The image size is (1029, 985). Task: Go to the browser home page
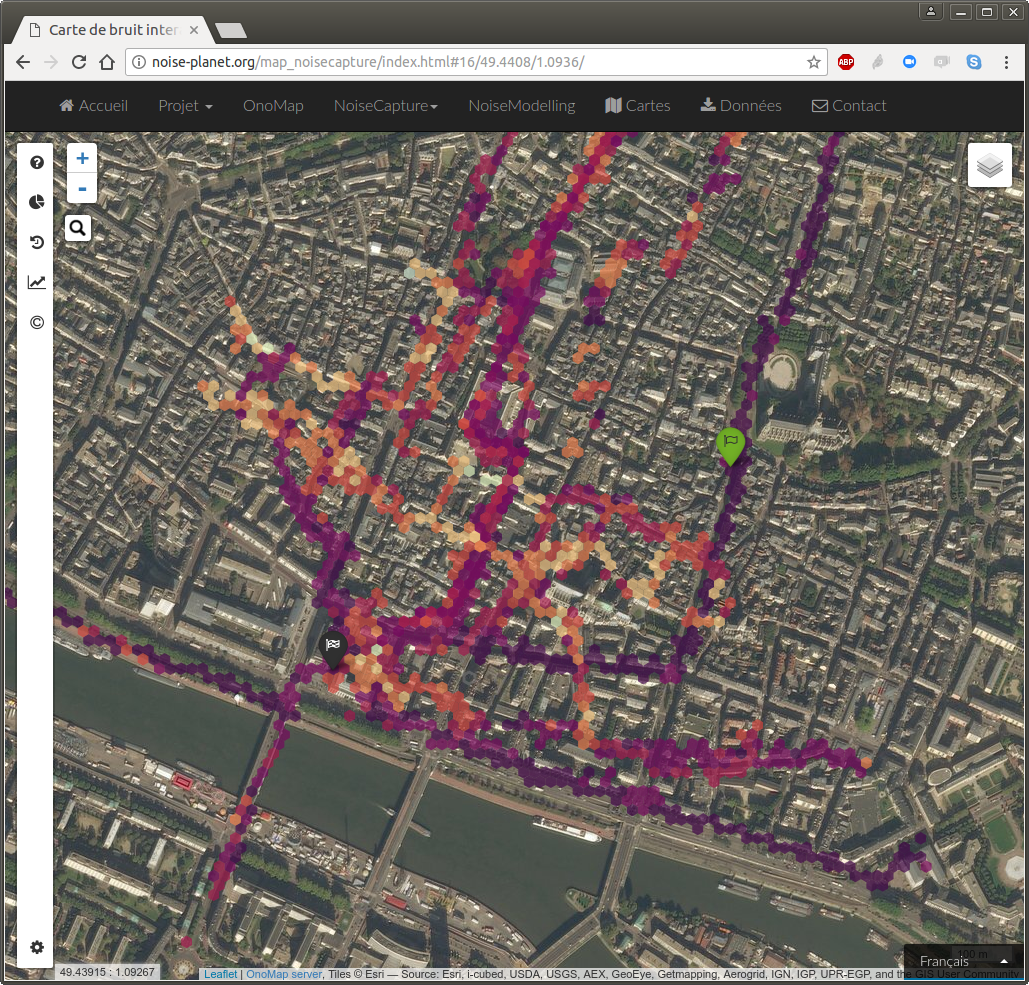[107, 62]
